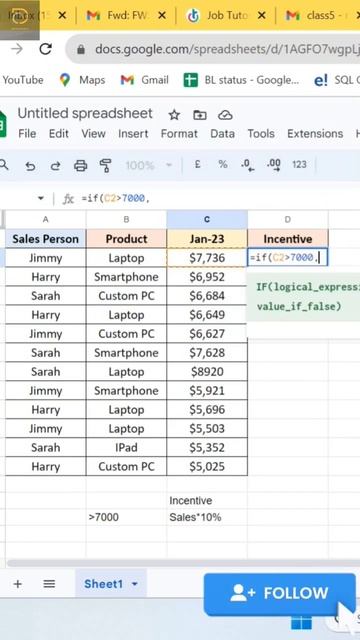Close the Job Tuto tab

coord(262,16)
